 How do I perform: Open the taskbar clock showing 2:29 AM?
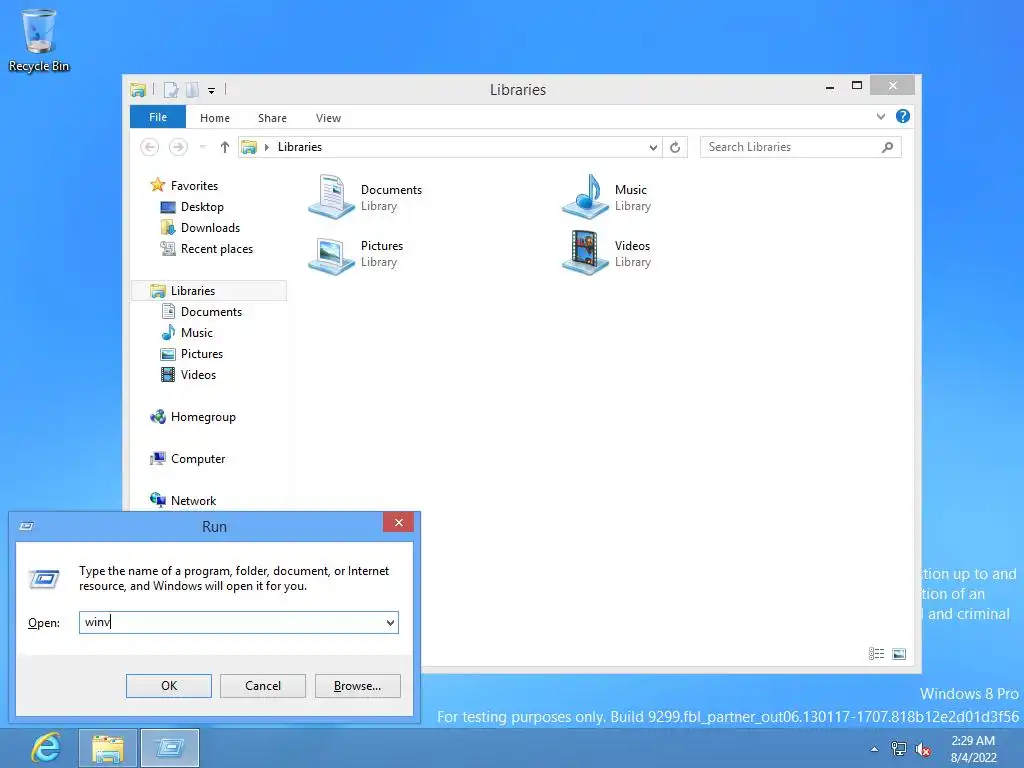973,749
